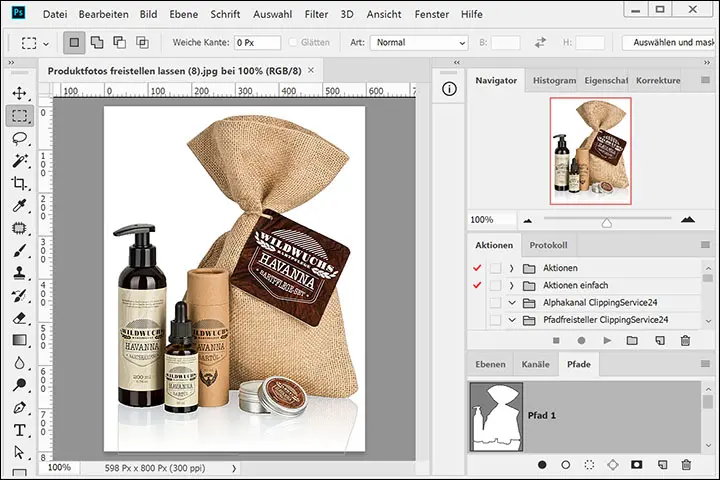
Task: Switch to the Histogramm tab
Action: (x=554, y=80)
